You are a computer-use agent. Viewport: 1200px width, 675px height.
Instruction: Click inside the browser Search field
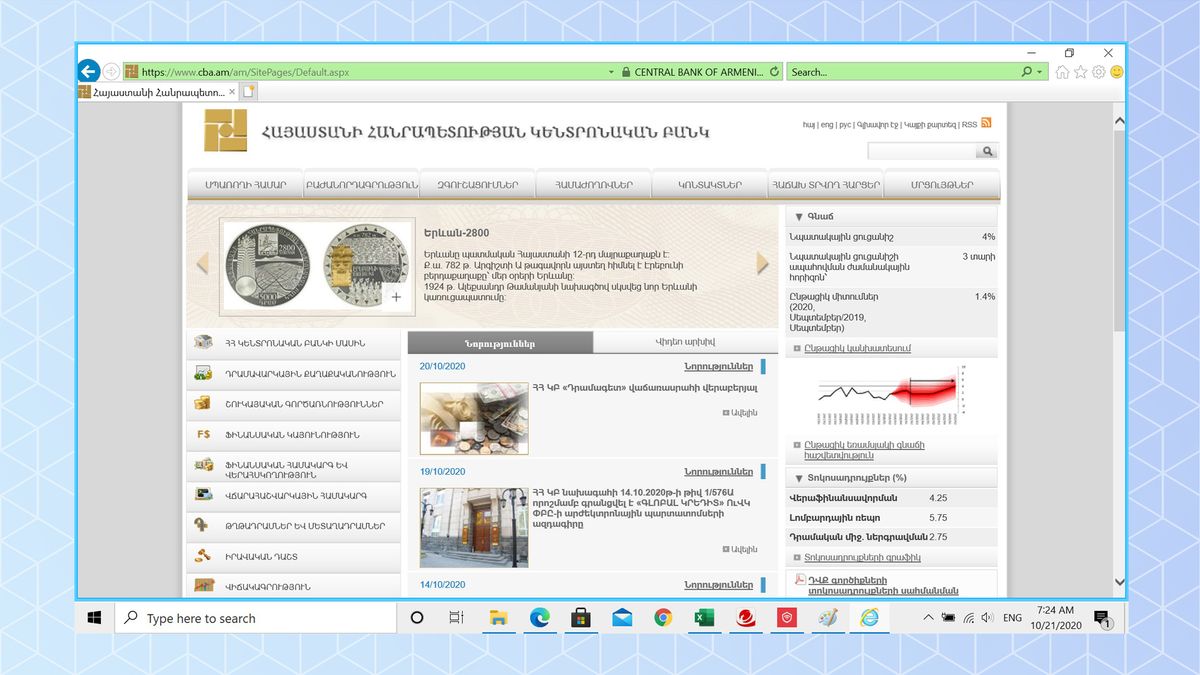click(x=900, y=72)
